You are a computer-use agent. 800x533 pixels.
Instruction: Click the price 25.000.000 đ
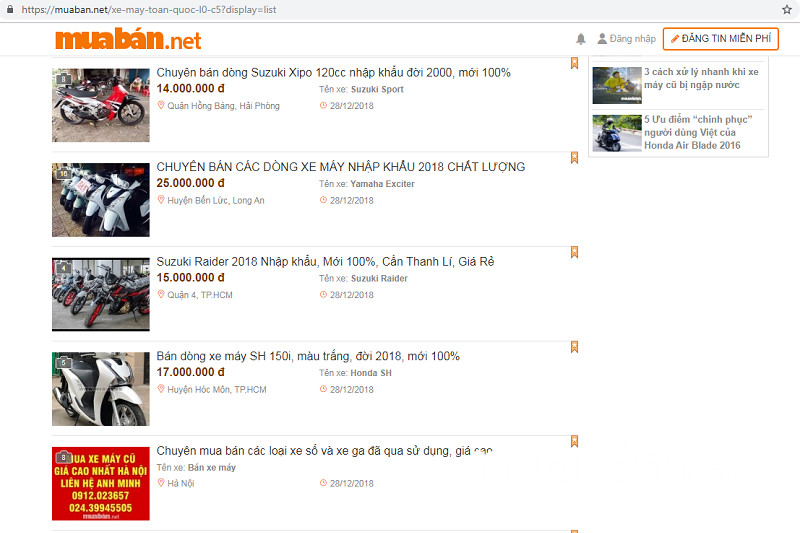(x=190, y=183)
